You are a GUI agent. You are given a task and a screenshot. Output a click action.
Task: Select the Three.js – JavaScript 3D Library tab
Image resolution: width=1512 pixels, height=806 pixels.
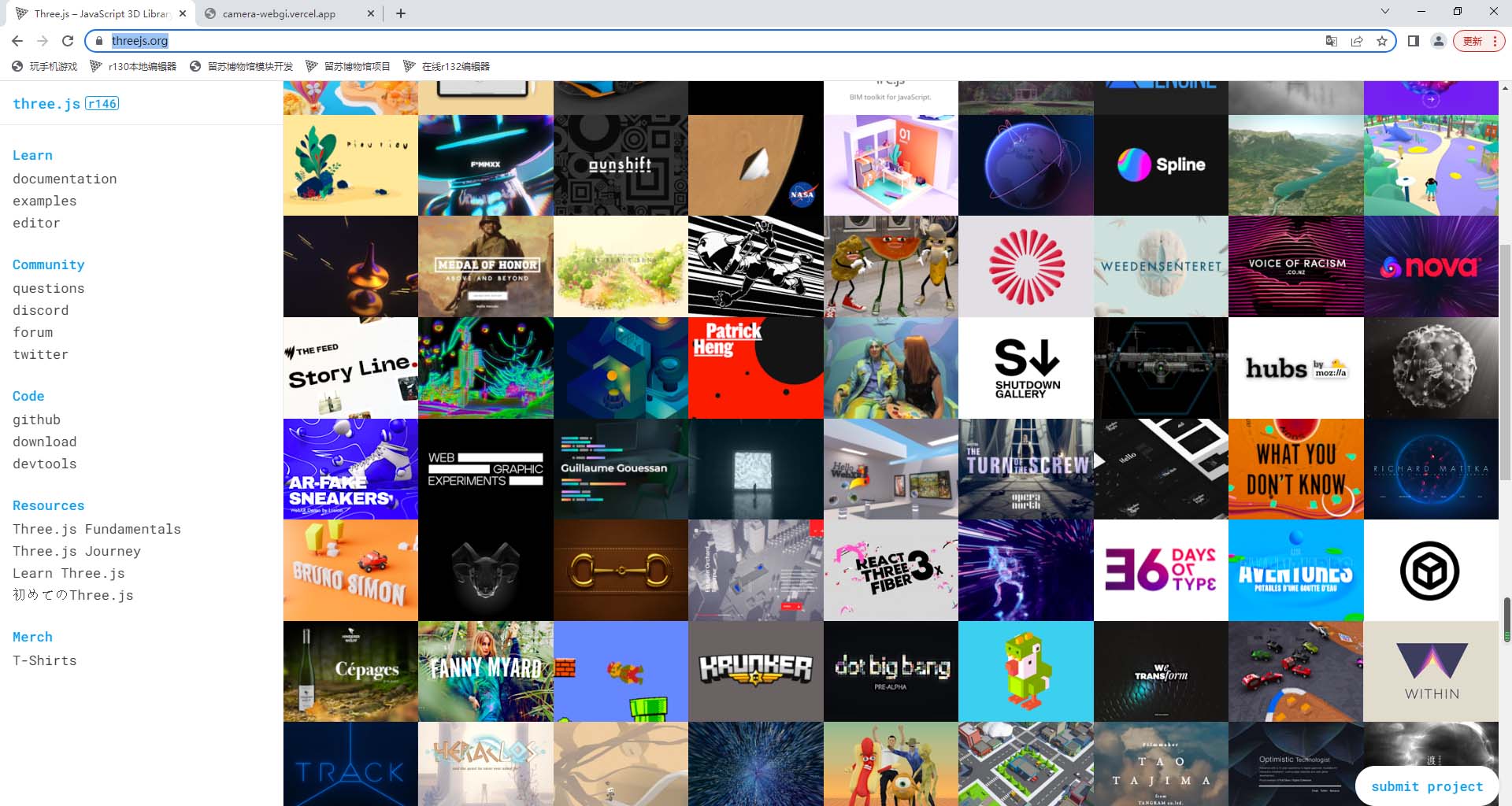click(x=102, y=13)
